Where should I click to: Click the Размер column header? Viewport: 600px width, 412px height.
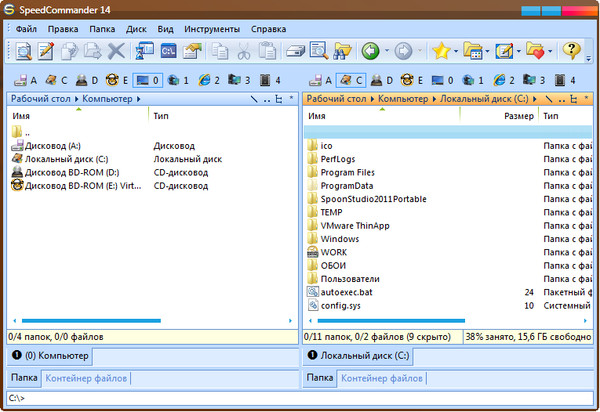click(x=517, y=117)
